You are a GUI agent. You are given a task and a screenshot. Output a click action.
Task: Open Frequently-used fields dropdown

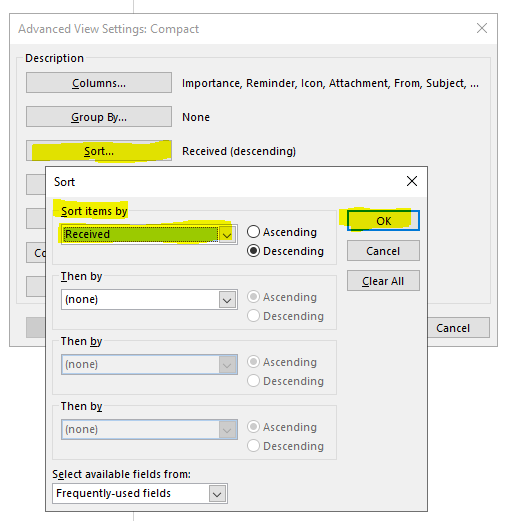(217, 494)
